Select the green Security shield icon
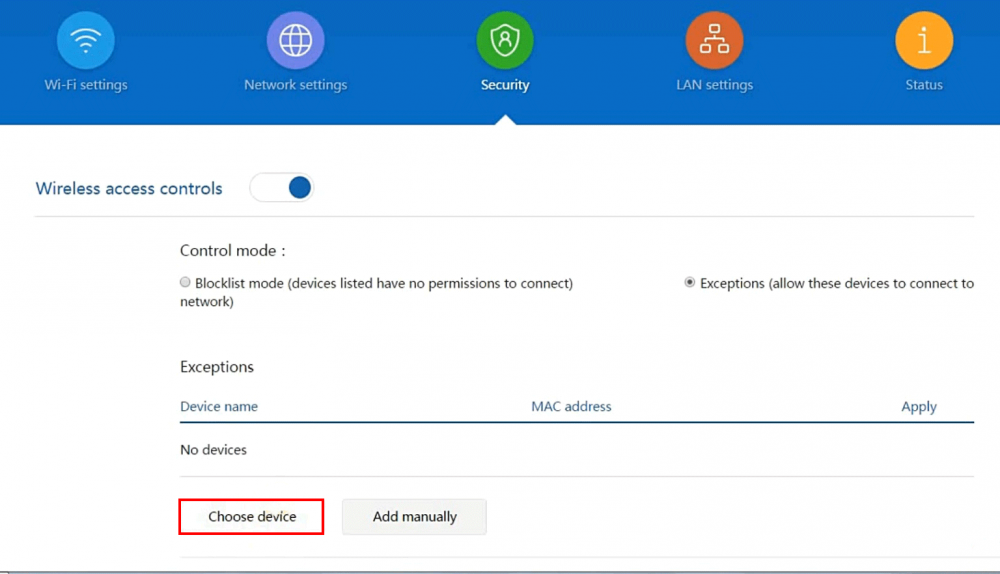This screenshot has width=1000, height=574. click(x=505, y=41)
